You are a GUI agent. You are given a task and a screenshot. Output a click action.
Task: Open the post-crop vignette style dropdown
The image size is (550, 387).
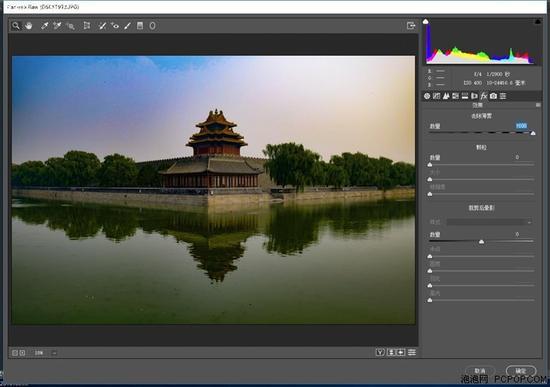(490, 222)
